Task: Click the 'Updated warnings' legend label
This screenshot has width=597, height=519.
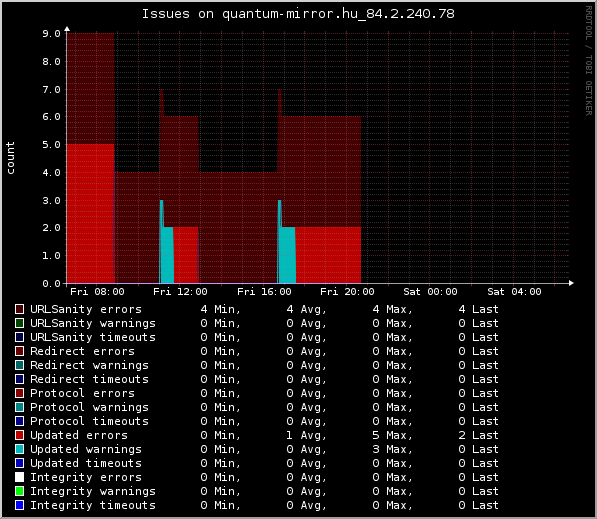Action: click(86, 449)
